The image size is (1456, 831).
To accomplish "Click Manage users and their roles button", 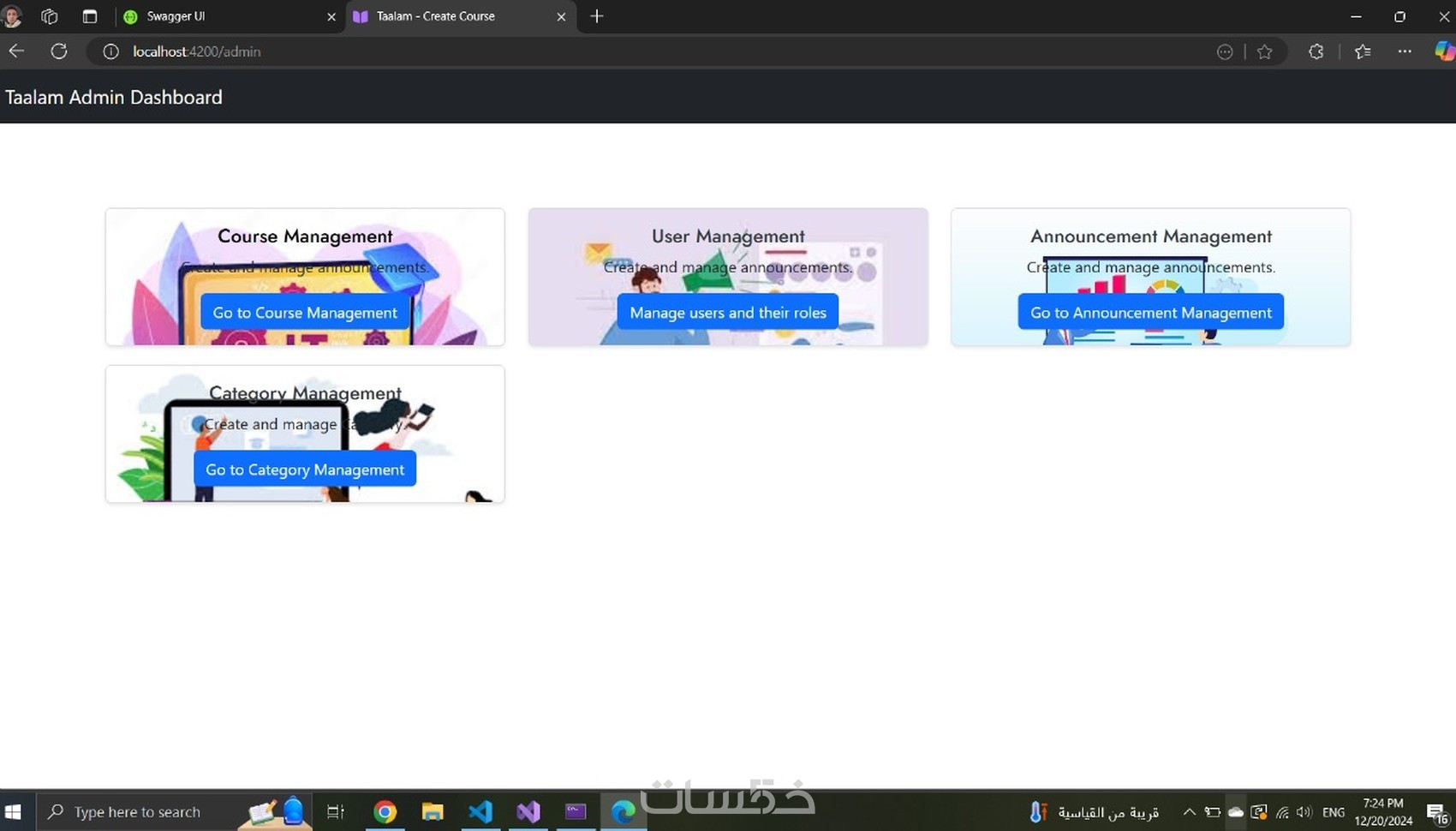I will [728, 313].
